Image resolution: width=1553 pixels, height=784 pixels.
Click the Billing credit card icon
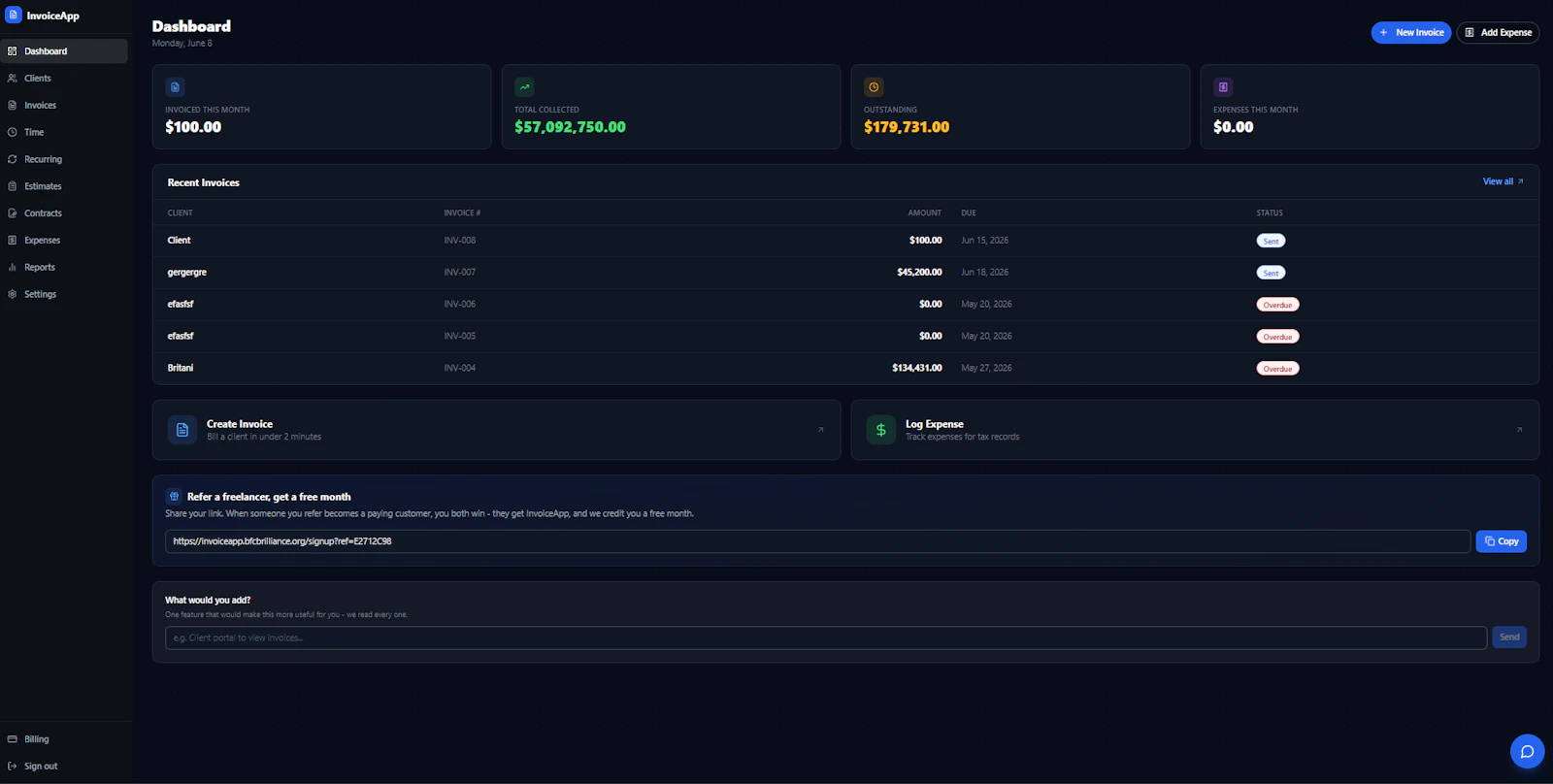13,739
